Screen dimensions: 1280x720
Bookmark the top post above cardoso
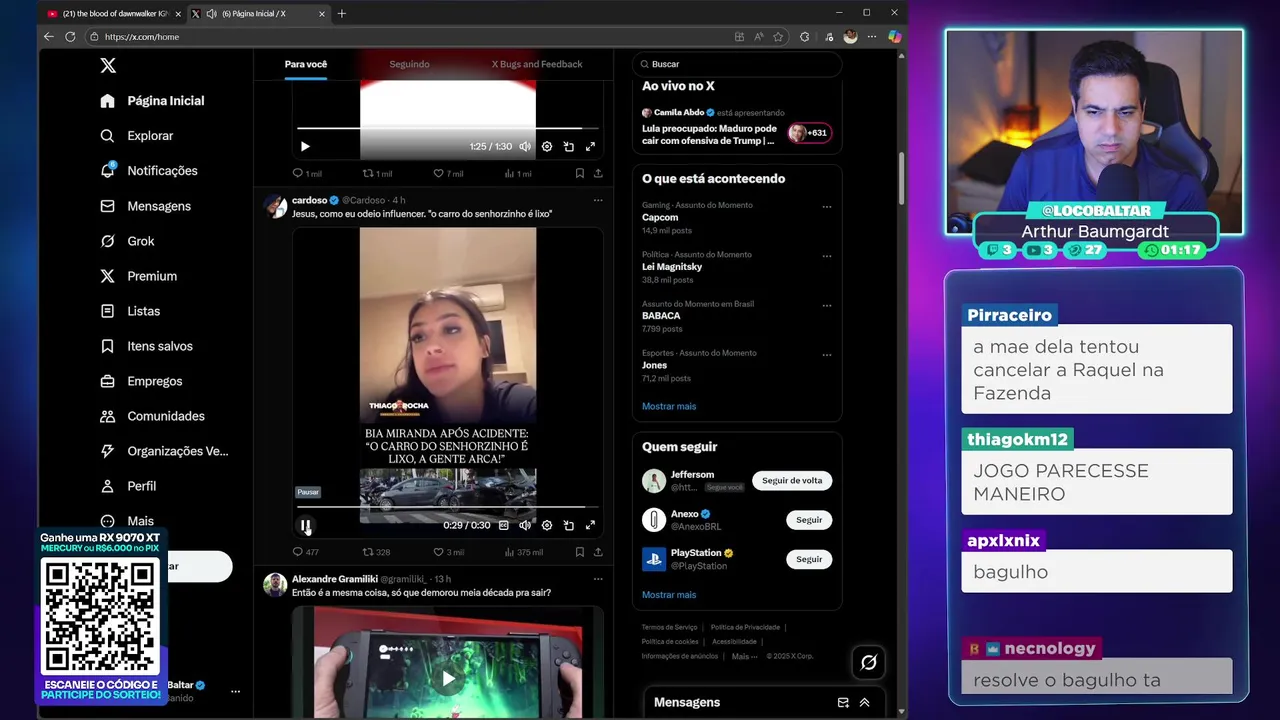pos(579,174)
